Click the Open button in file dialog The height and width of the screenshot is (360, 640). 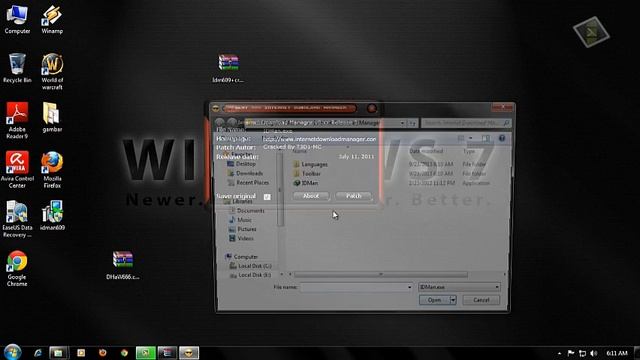point(434,300)
